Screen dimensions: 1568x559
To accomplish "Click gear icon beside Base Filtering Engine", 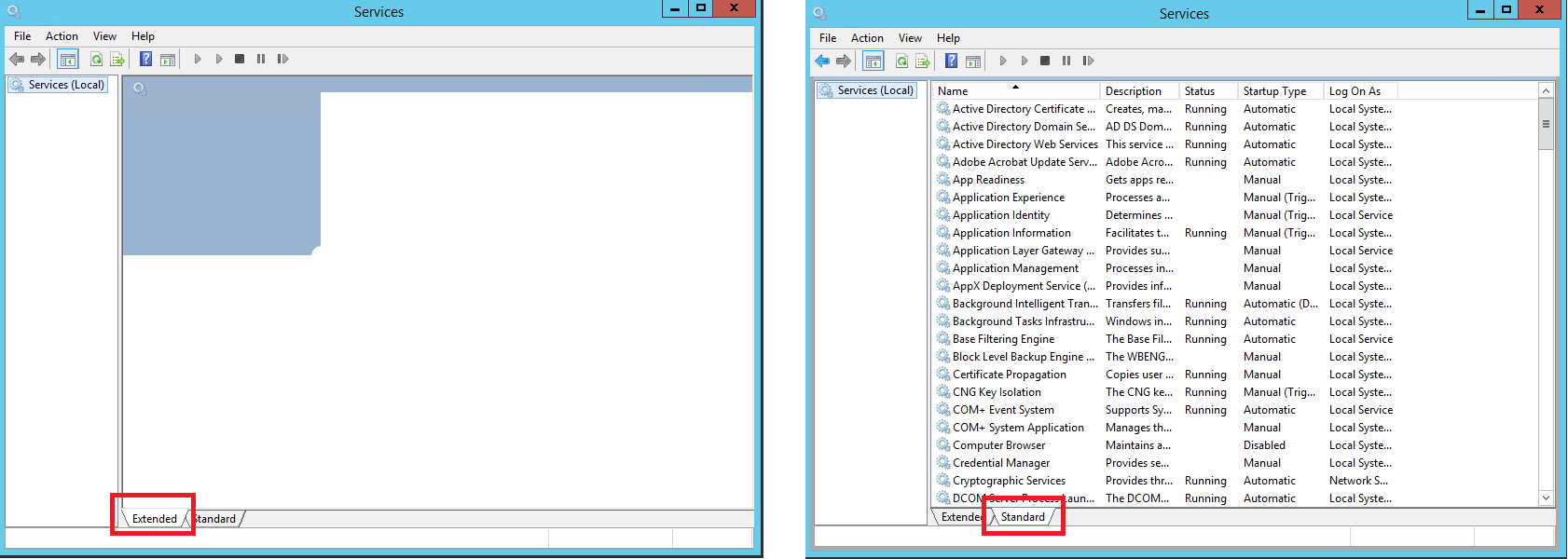I will [943, 338].
